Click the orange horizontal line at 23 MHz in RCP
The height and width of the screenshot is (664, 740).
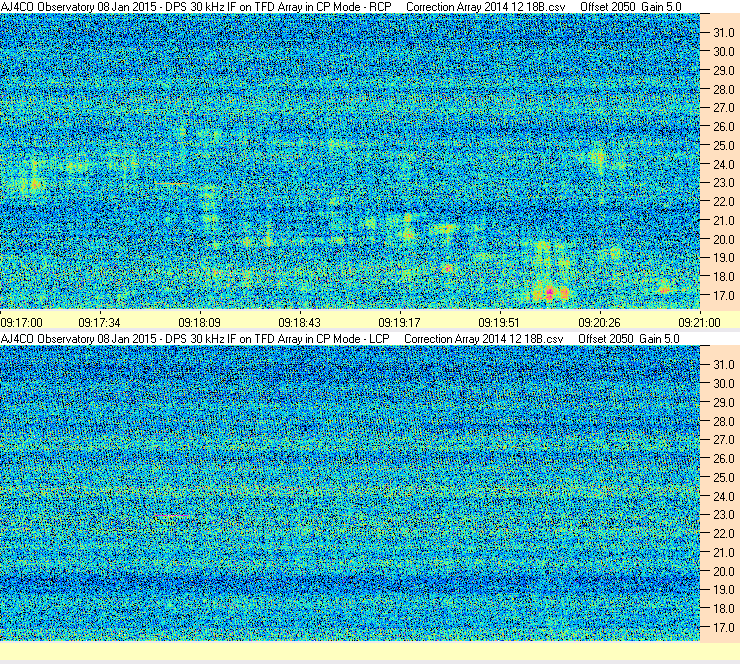(171, 183)
